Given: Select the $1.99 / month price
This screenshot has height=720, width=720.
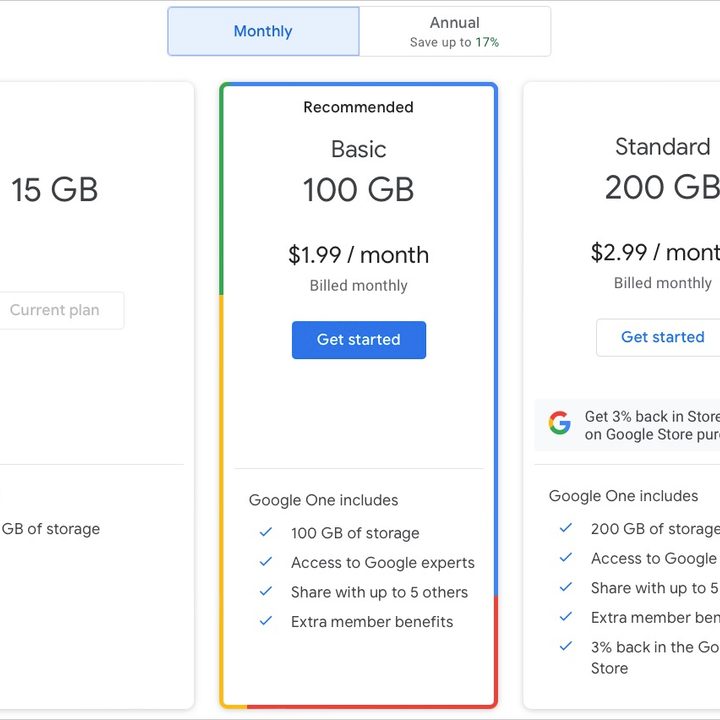Looking at the screenshot, I should pyautogui.click(x=359, y=255).
